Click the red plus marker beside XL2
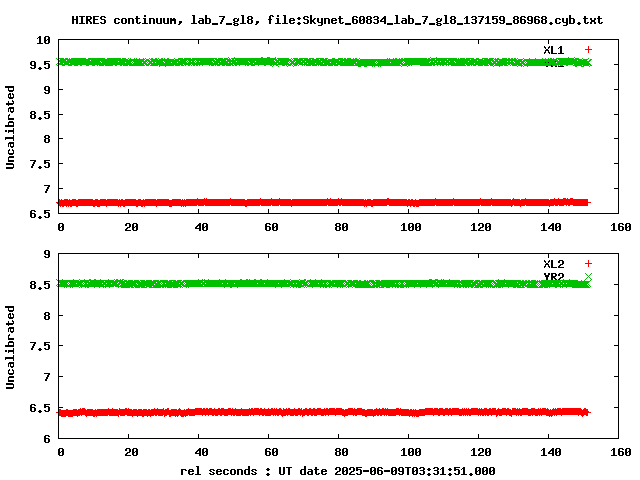Viewport: 640px width, 480px height. click(x=588, y=264)
